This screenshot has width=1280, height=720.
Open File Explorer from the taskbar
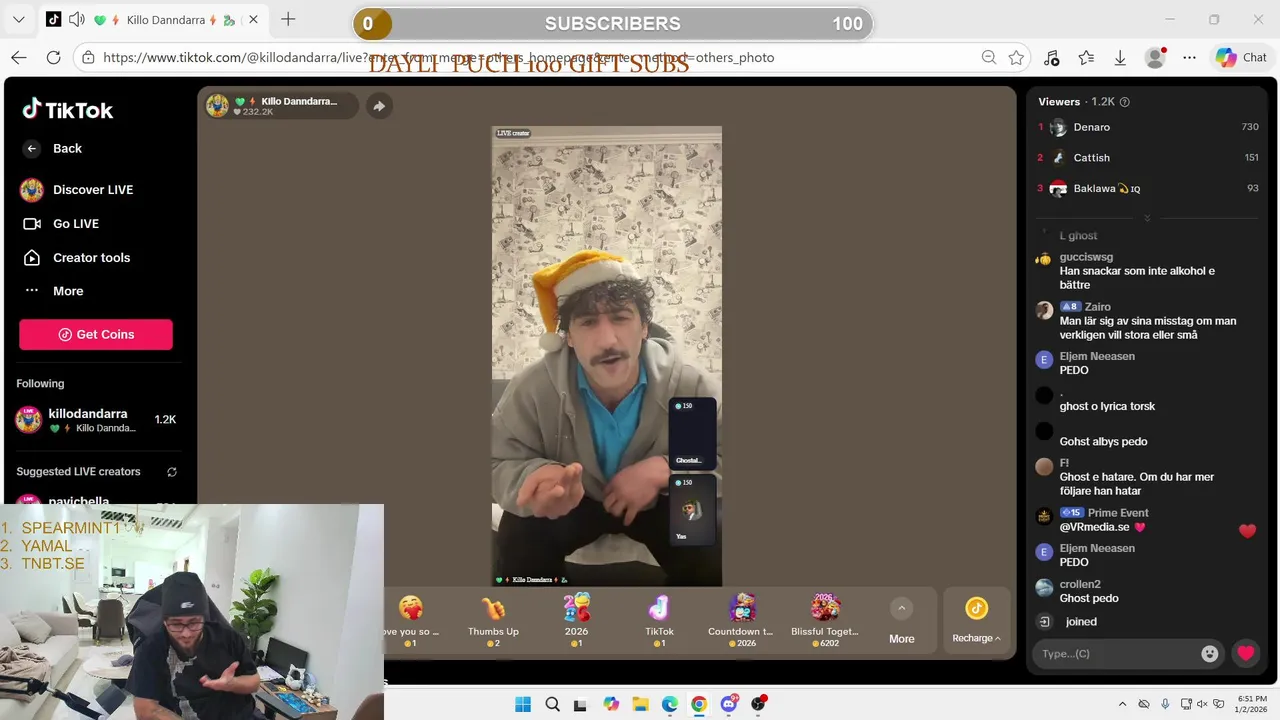(x=640, y=704)
